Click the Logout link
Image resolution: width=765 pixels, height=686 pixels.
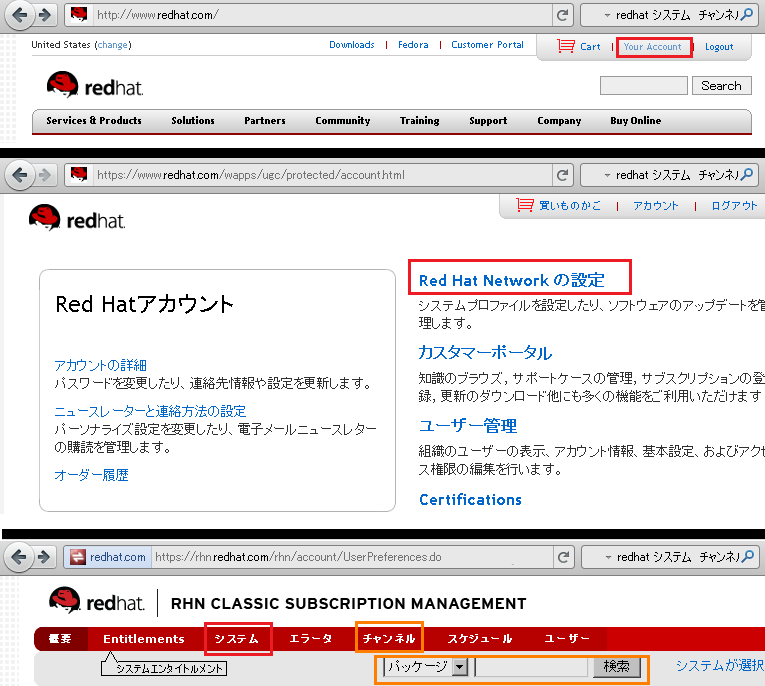[719, 47]
